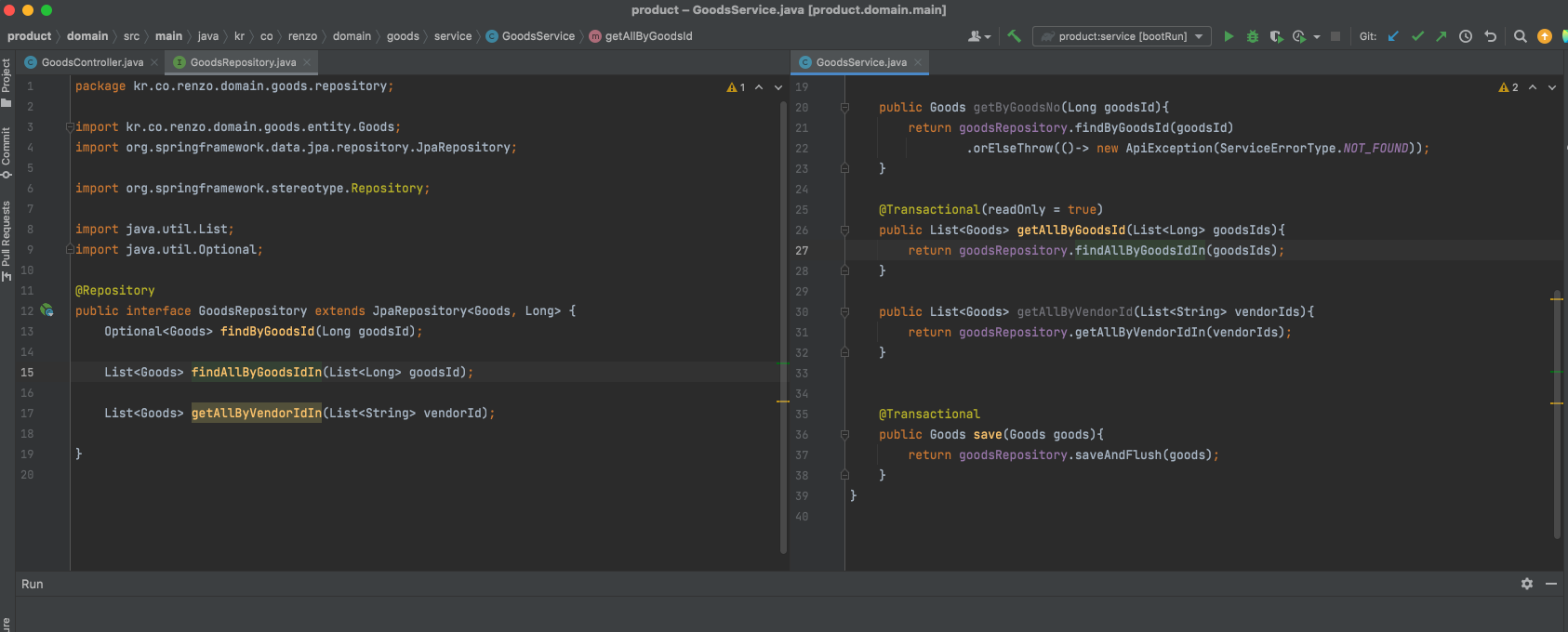The width and height of the screenshot is (1568, 632).
Task: Build project with the hammer icon
Action: (x=1014, y=36)
